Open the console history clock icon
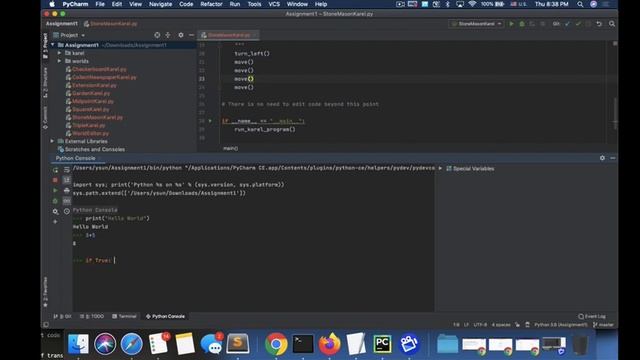Image resolution: width=640 pixels, height=360 pixels. point(67,211)
